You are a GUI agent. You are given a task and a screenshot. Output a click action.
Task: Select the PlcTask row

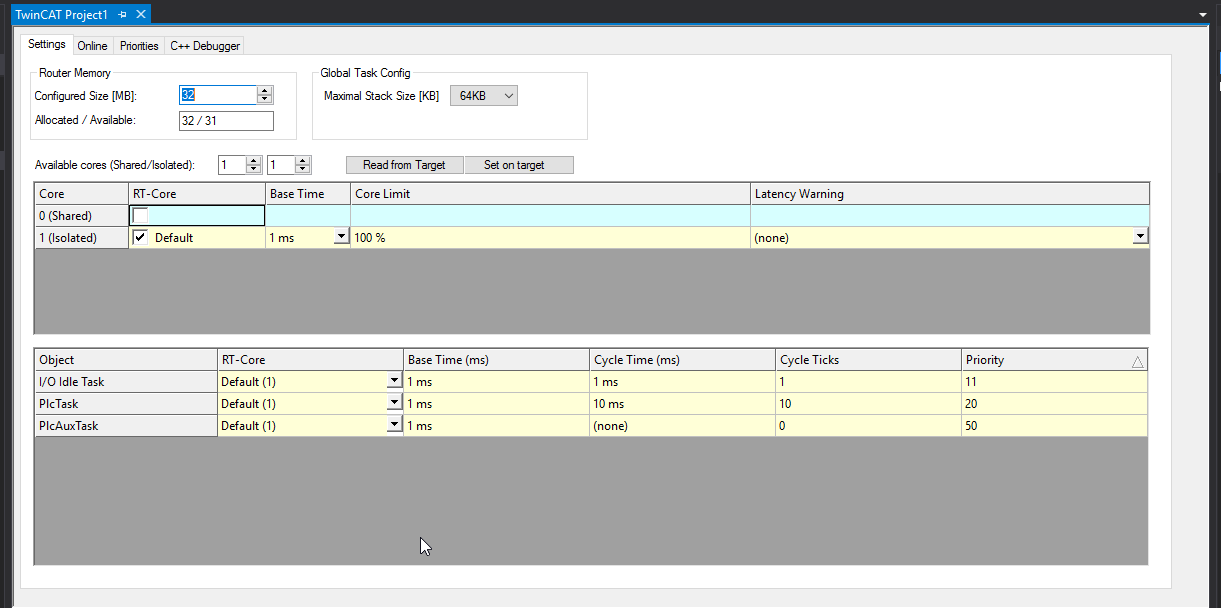(x=126, y=404)
